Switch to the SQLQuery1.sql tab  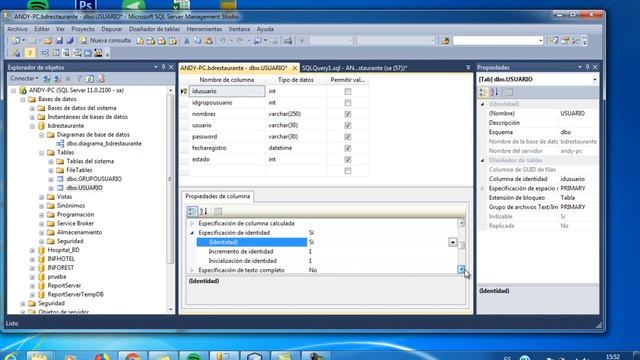pos(354,68)
